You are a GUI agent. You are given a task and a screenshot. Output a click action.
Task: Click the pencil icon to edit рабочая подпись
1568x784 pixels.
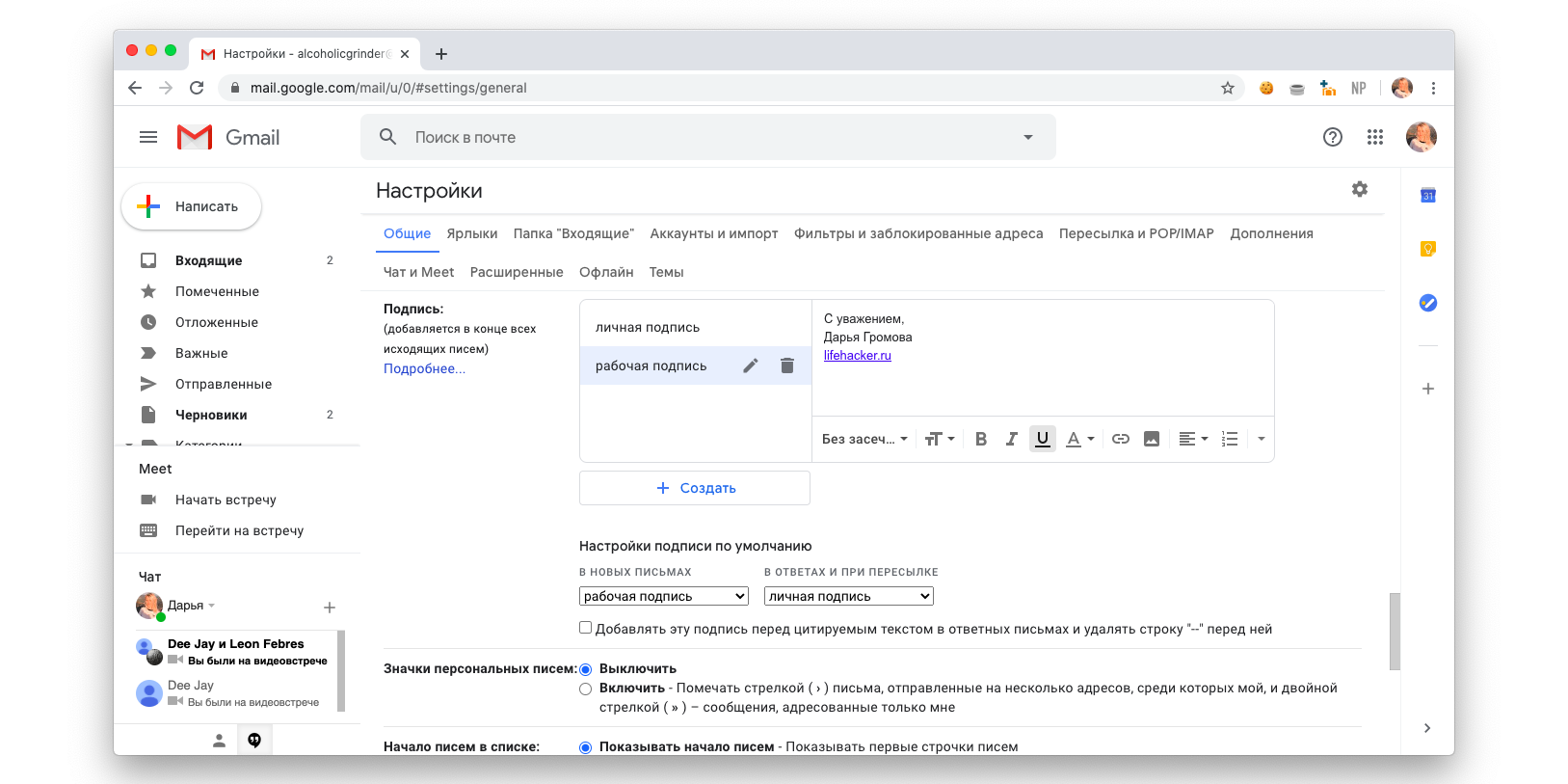tap(751, 365)
